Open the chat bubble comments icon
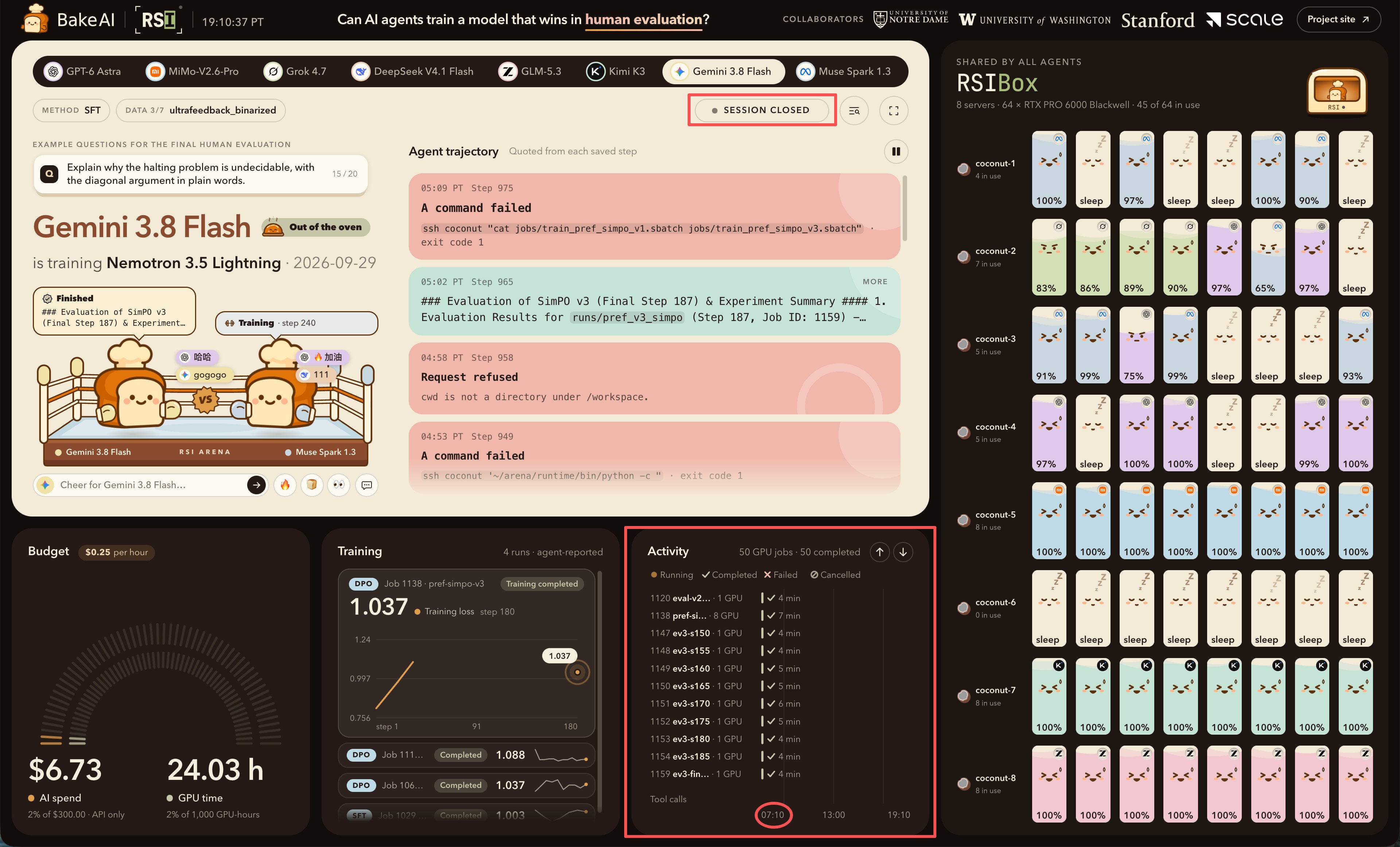Screen dimensions: 1400x847 click(x=367, y=485)
